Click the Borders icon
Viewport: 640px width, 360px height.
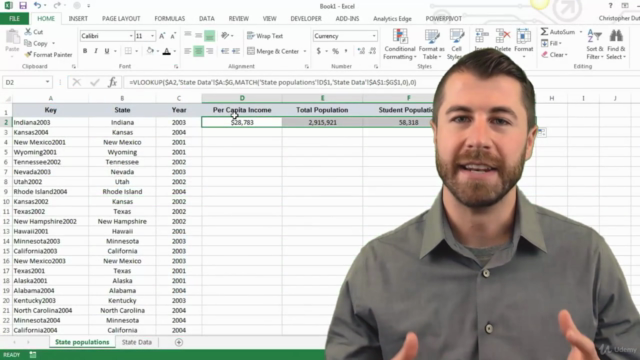point(128,51)
